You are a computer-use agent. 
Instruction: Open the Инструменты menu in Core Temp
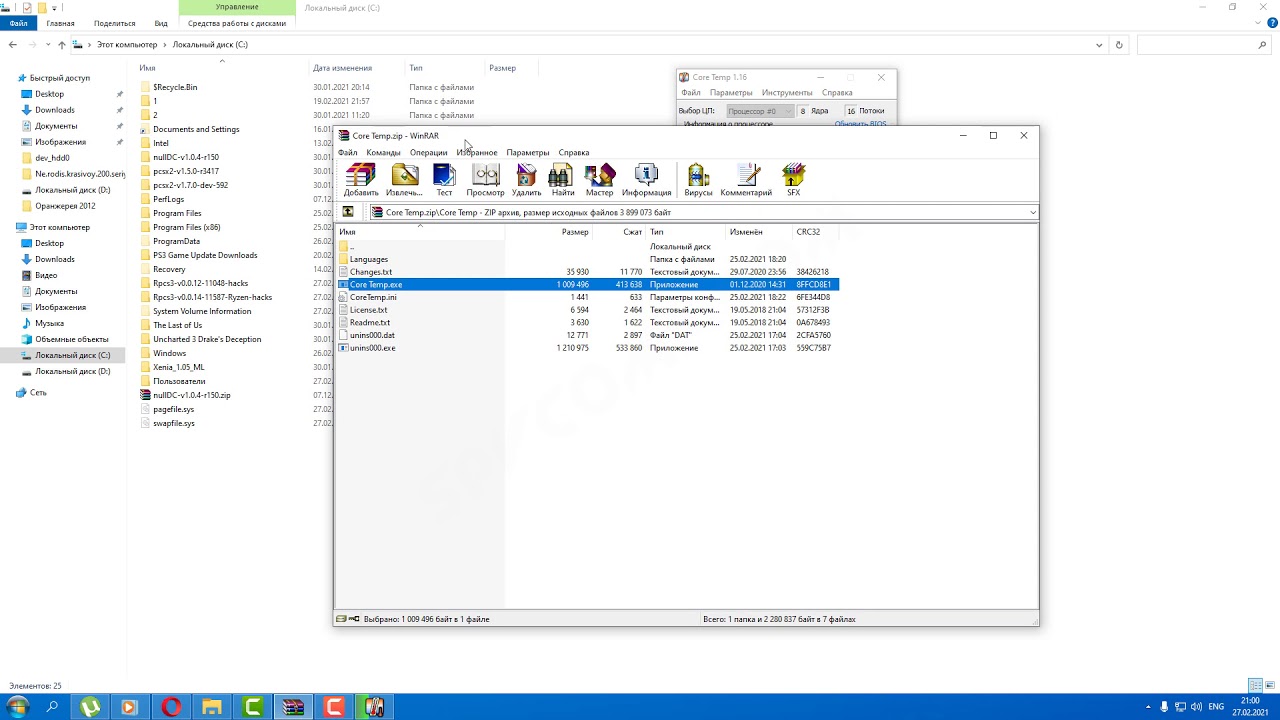click(x=787, y=93)
